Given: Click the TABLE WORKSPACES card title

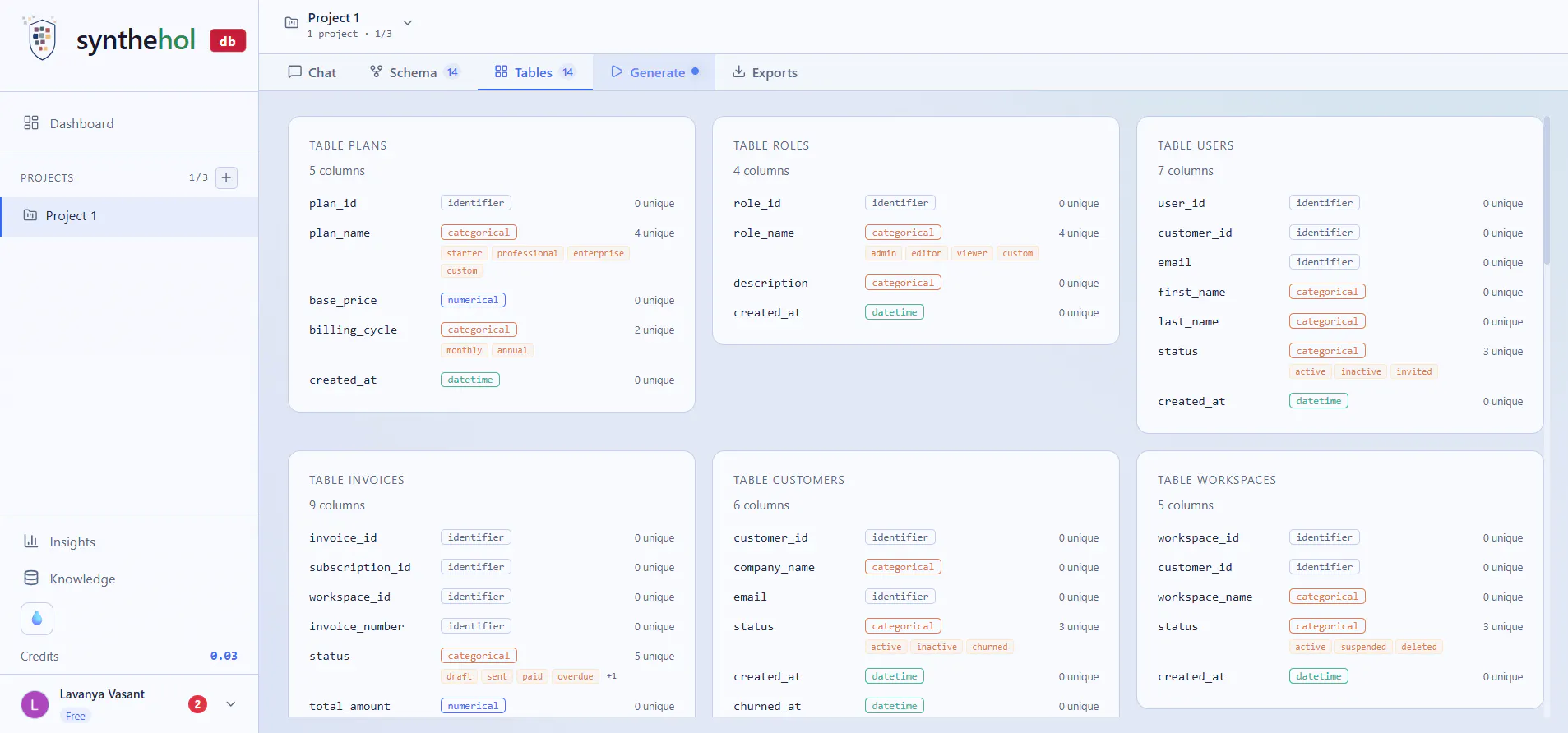Looking at the screenshot, I should tap(1217, 480).
